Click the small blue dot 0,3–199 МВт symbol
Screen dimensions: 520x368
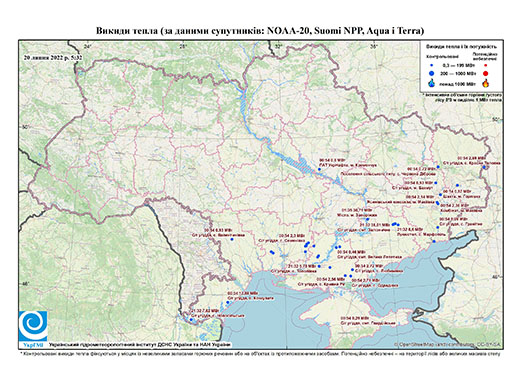(x=432, y=66)
